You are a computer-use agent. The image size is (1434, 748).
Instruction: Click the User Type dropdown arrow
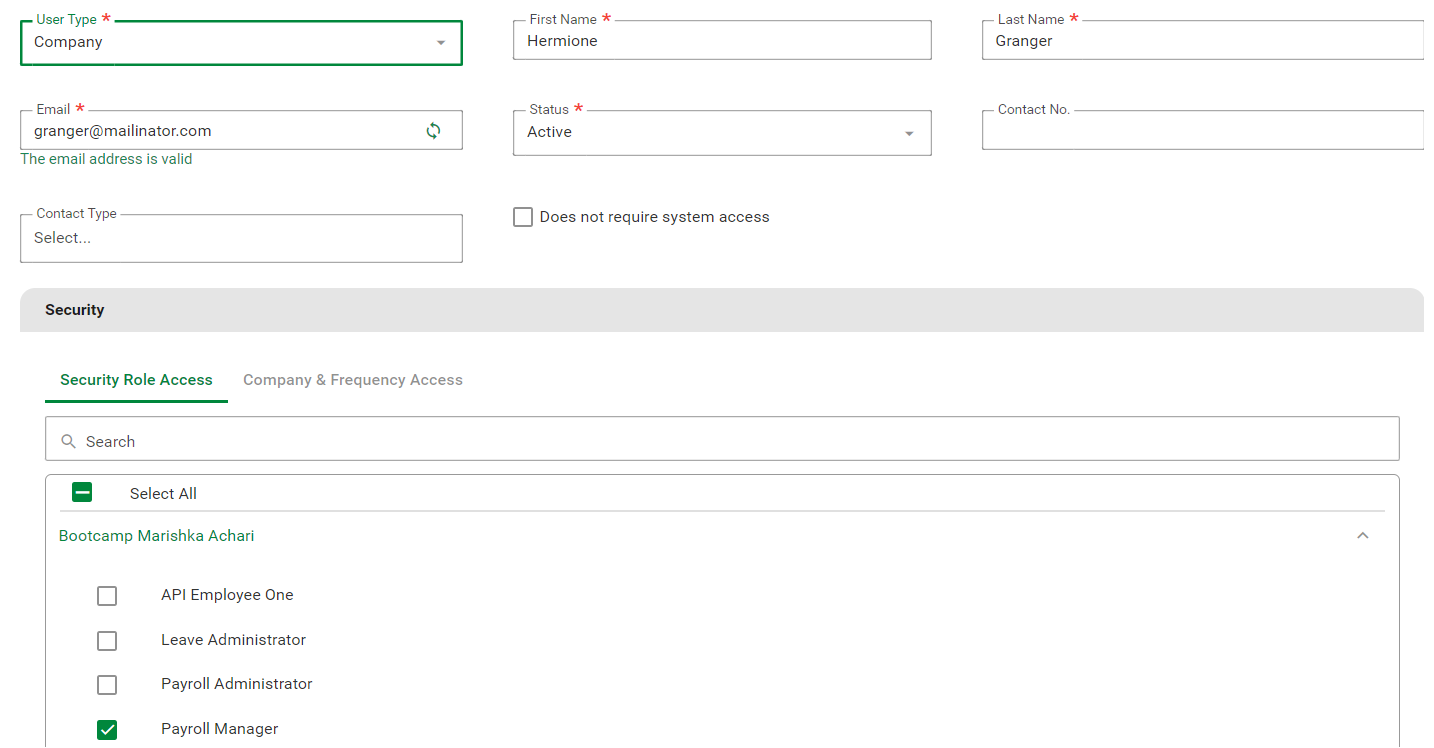point(441,43)
